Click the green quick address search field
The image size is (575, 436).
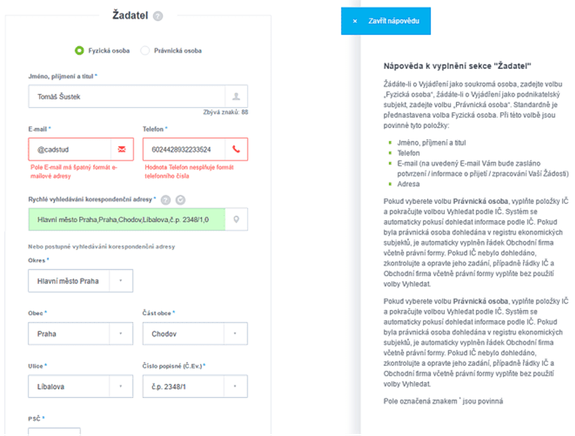(127, 219)
